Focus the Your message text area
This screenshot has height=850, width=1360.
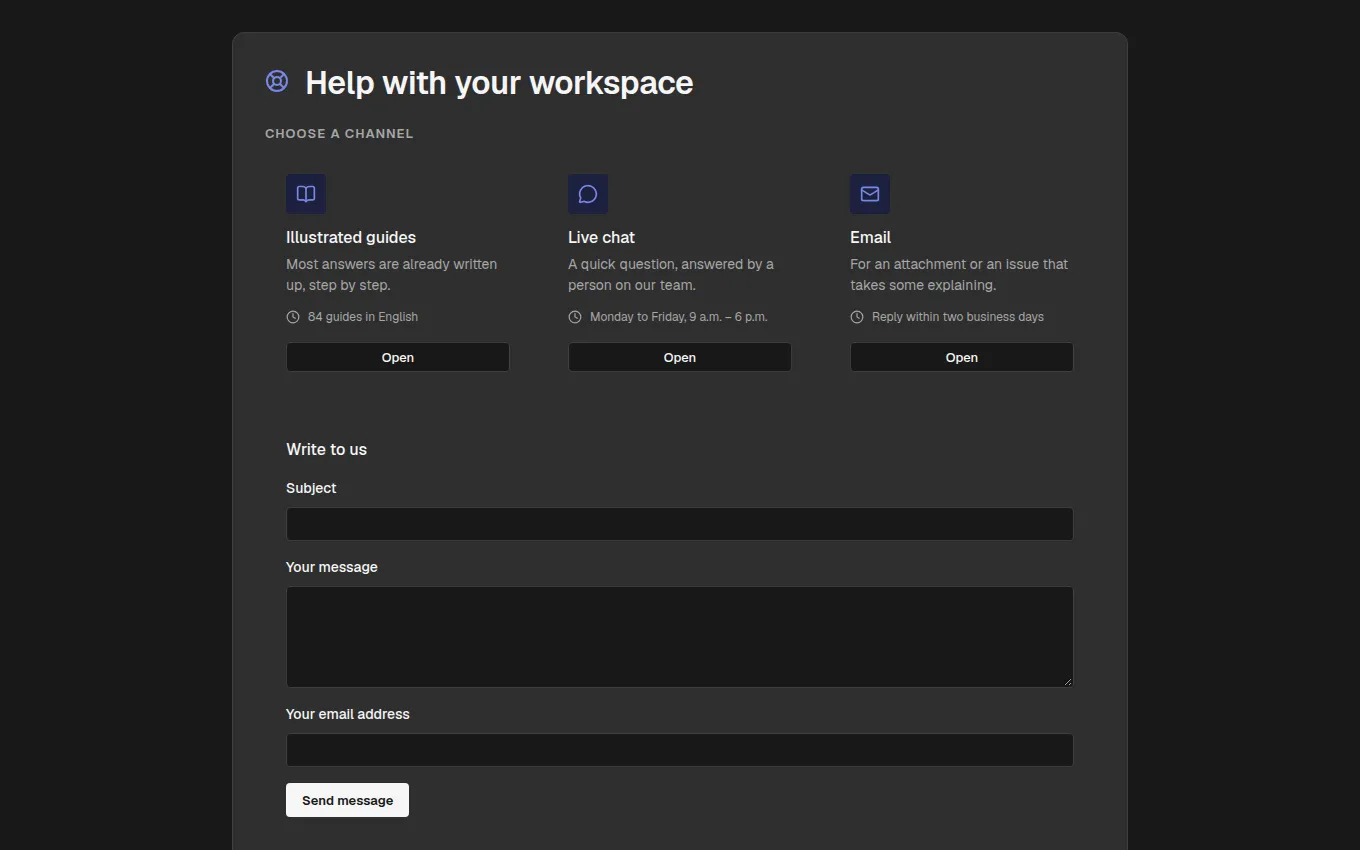click(x=680, y=637)
